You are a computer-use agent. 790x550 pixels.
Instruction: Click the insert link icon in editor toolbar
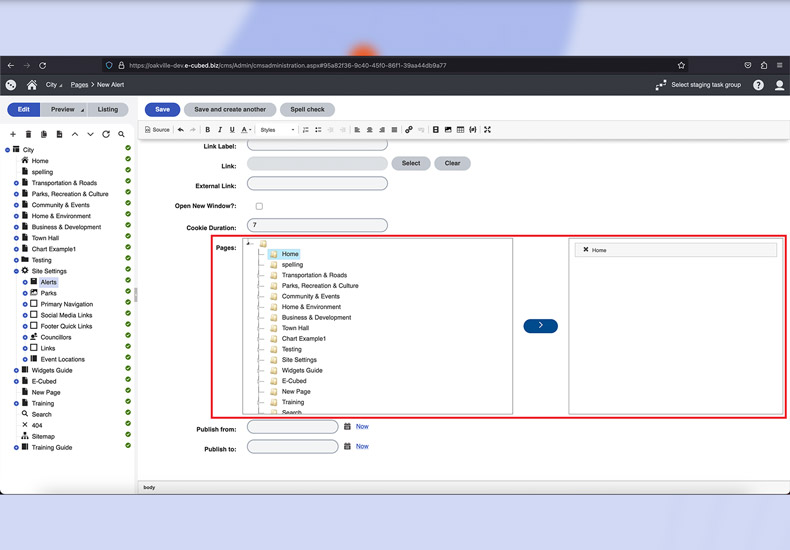pos(409,130)
